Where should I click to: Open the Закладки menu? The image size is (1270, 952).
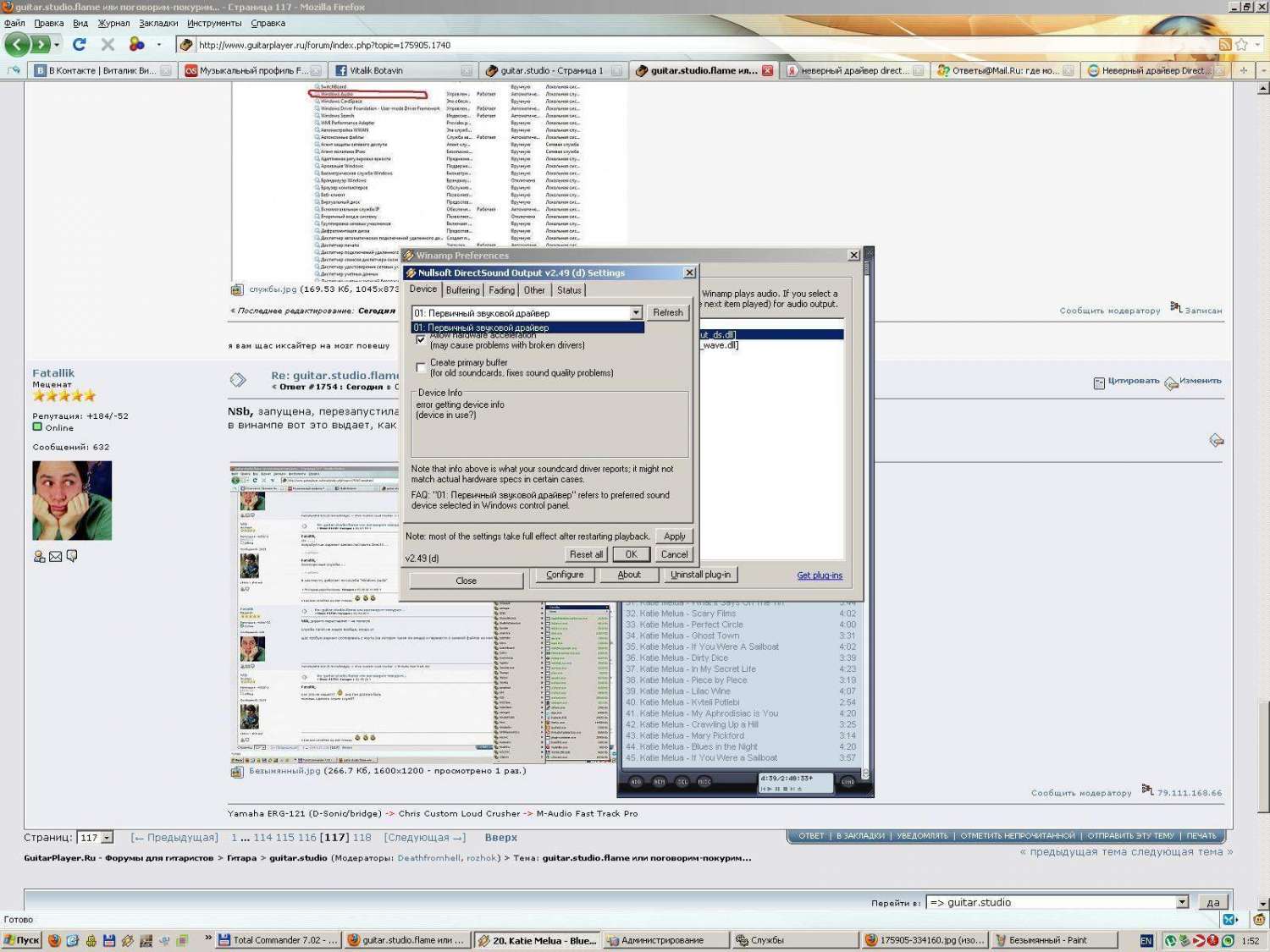pyautogui.click(x=158, y=23)
